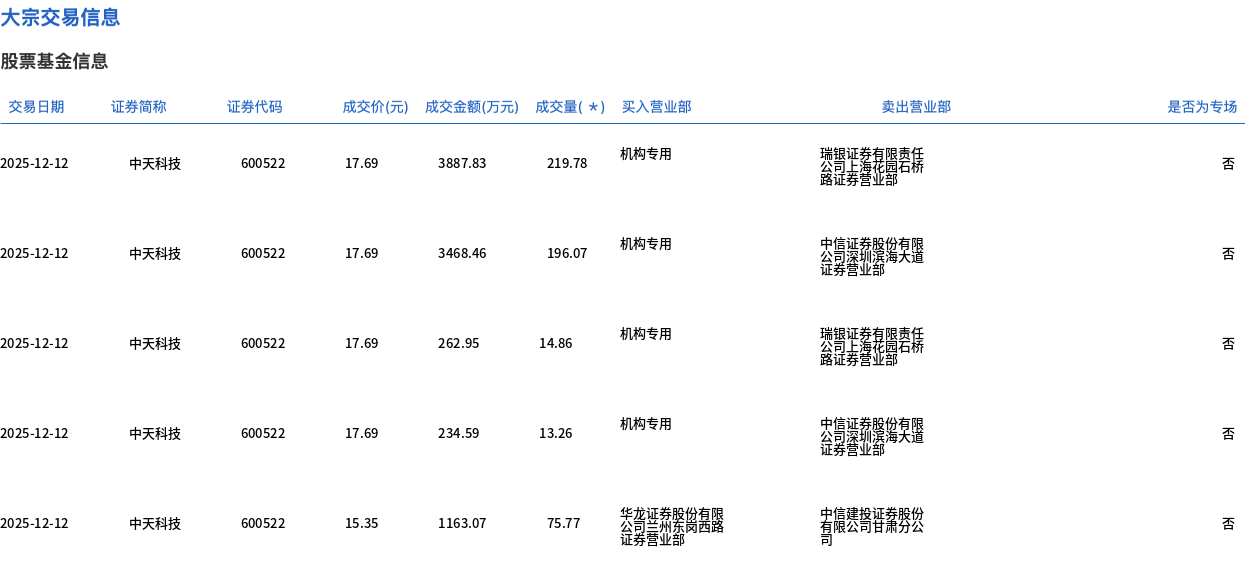This screenshot has width=1245, height=574.
Task: Click 否 in the 1163.07 row
Action: pyautogui.click(x=1228, y=523)
